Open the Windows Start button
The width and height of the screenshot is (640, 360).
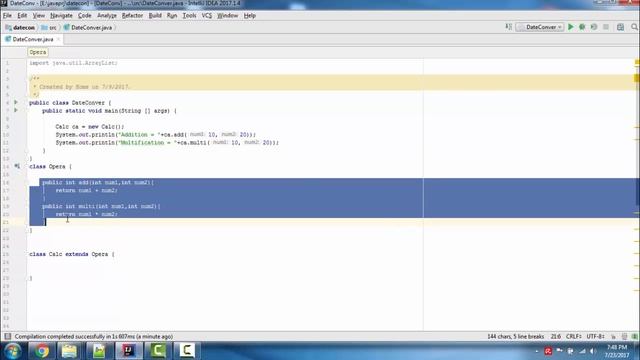pos(12,351)
